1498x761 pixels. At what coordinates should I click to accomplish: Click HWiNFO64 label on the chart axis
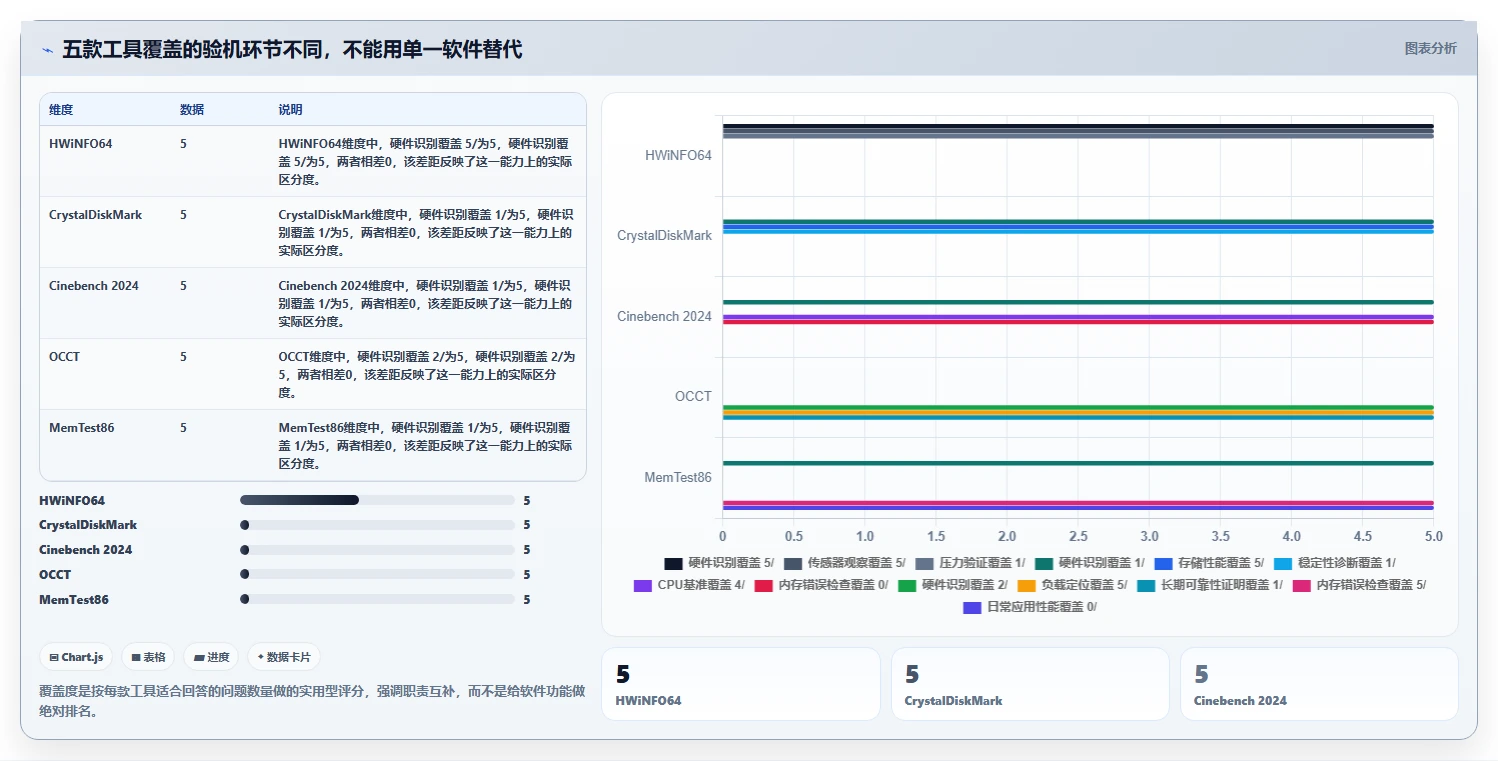[x=678, y=155]
